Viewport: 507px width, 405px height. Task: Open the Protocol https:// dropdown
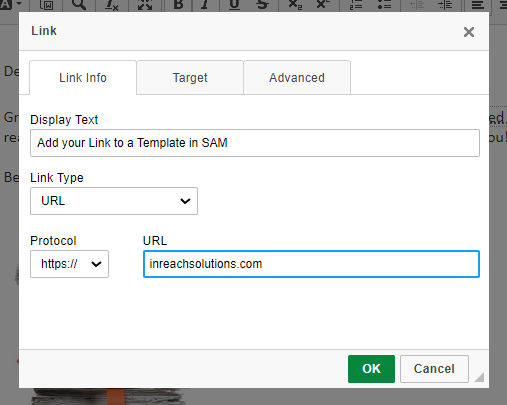[x=69, y=264]
